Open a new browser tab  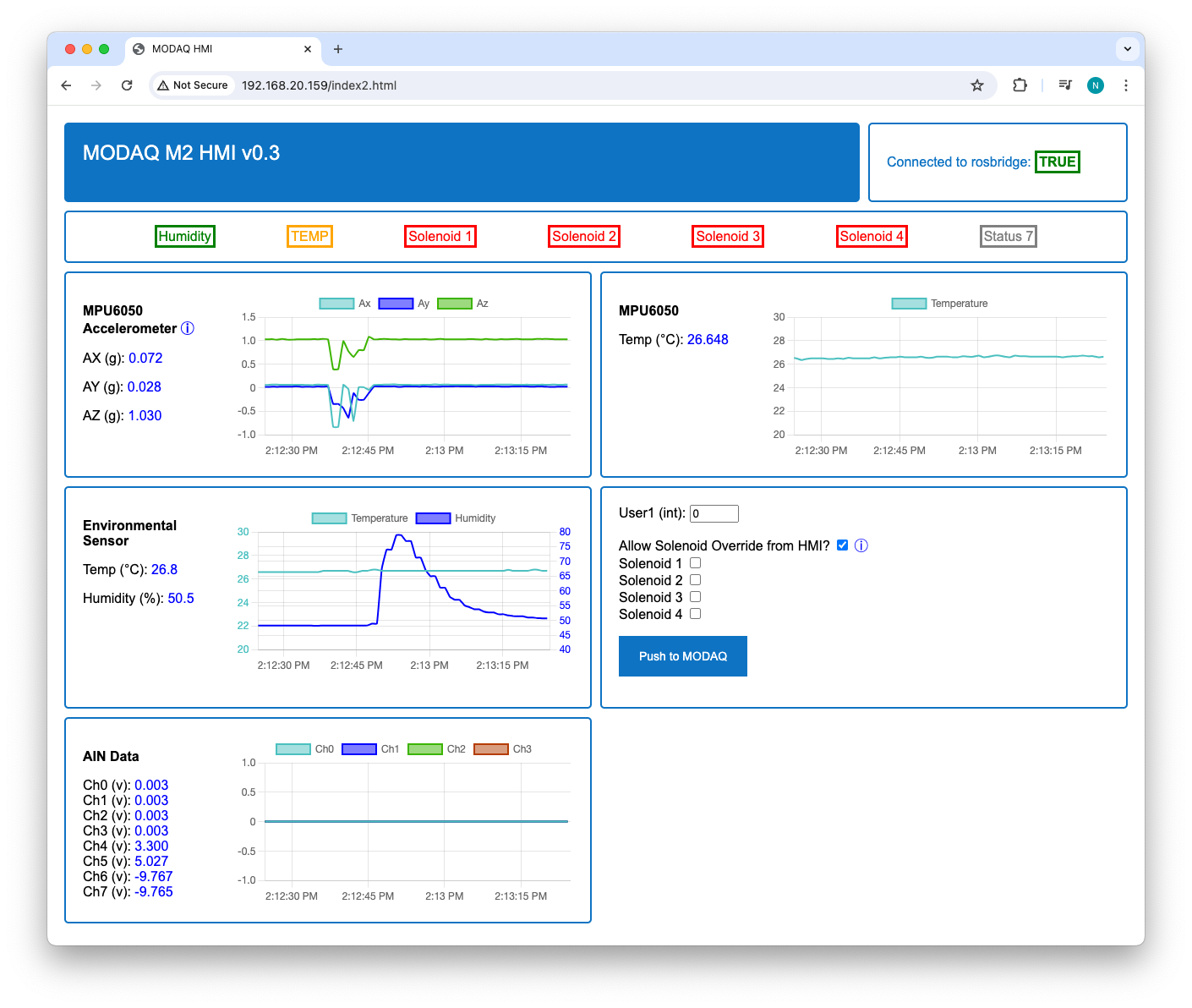[338, 49]
